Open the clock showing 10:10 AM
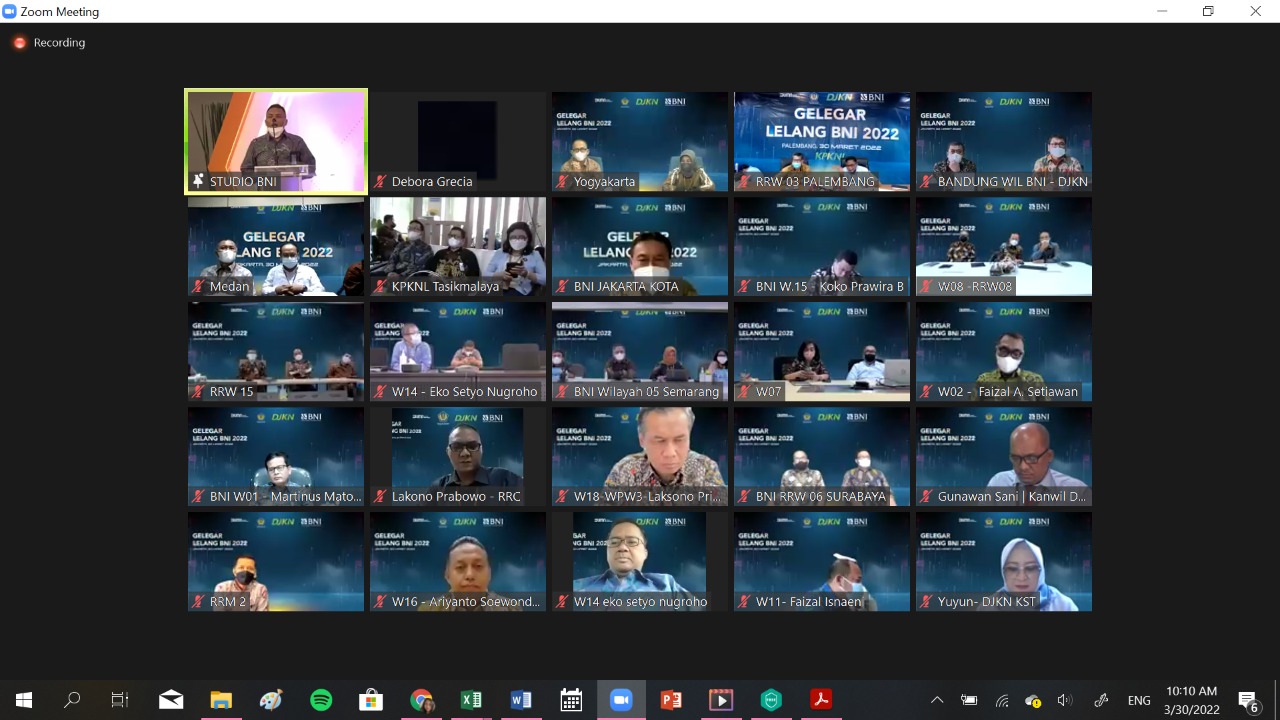 (1192, 700)
